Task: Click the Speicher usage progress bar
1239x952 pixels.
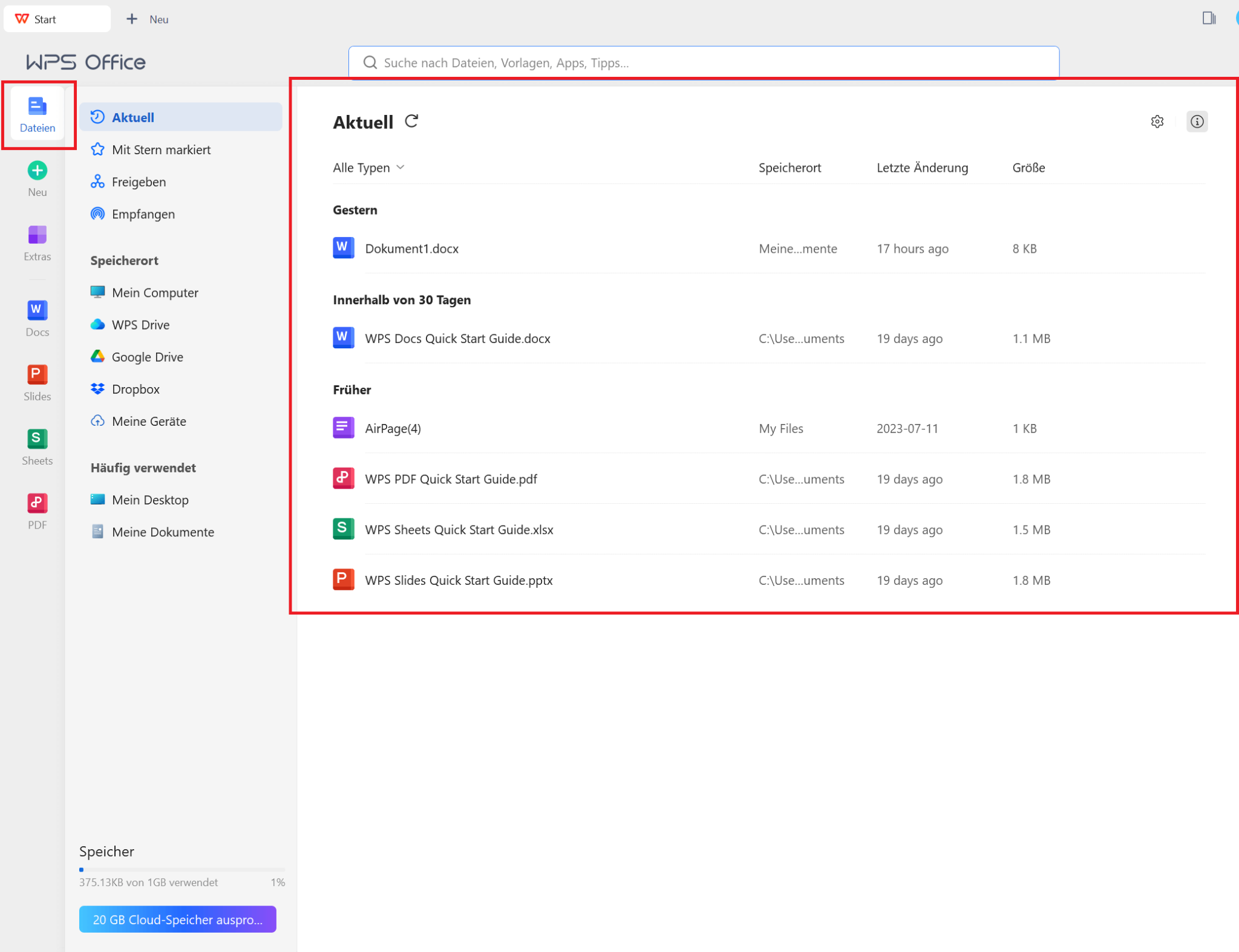Action: [x=181, y=869]
